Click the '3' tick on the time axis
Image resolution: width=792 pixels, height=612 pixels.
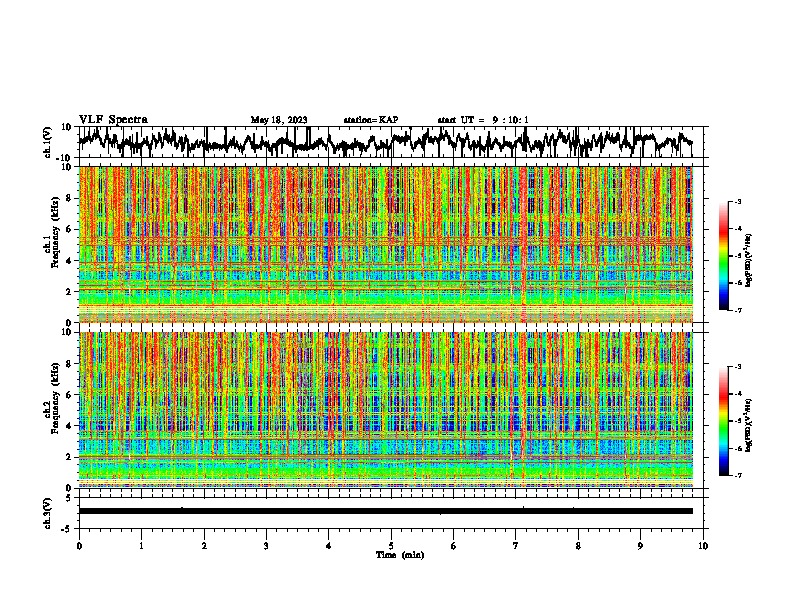click(266, 546)
